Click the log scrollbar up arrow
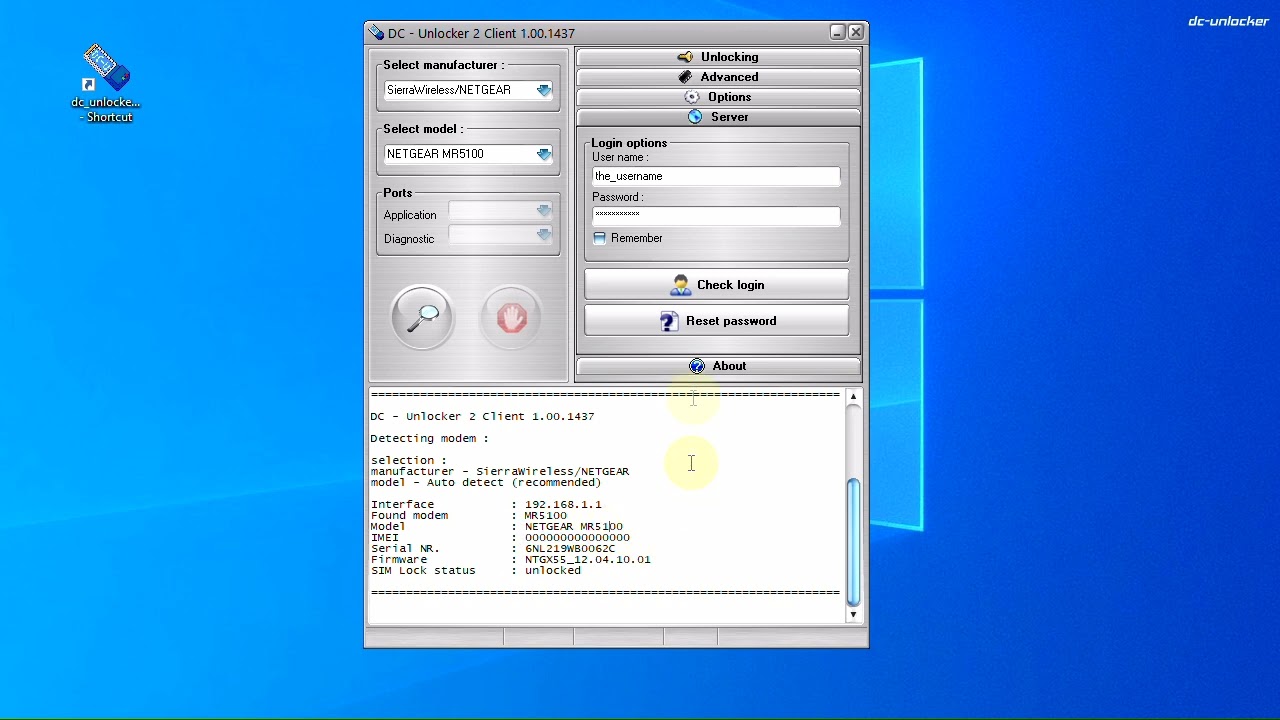 pyautogui.click(x=853, y=397)
